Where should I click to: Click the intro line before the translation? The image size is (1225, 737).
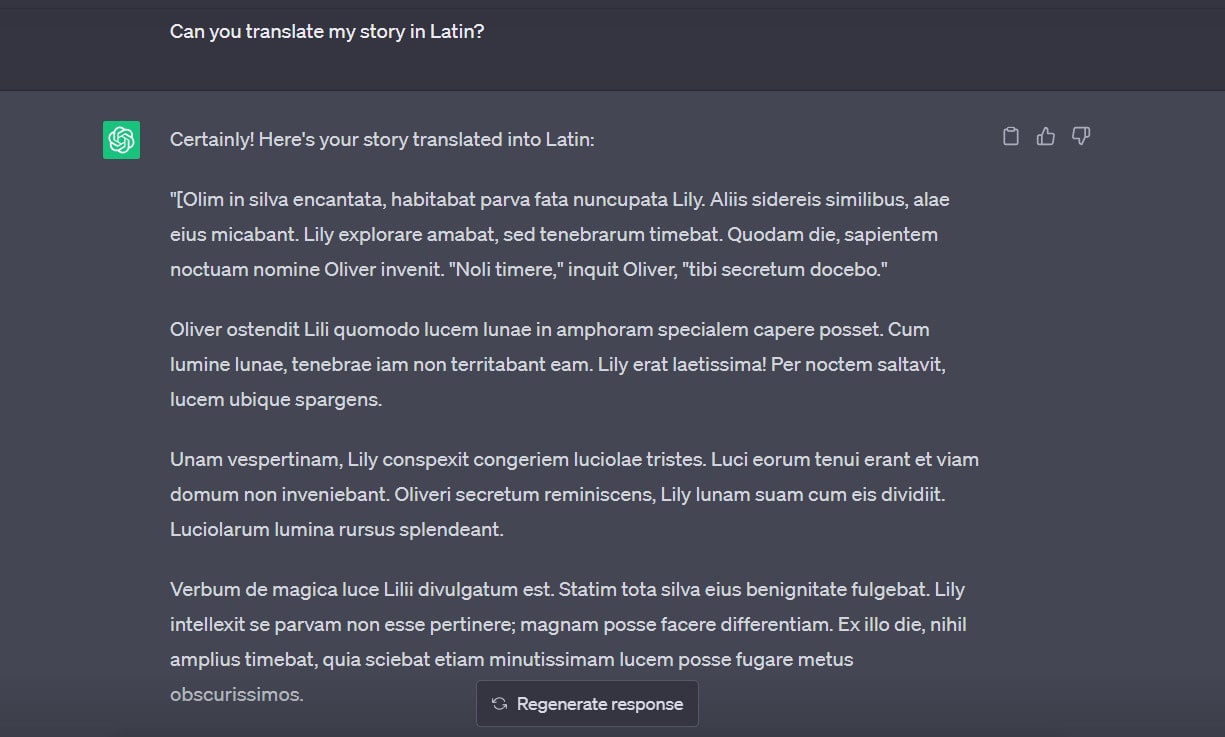click(381, 139)
